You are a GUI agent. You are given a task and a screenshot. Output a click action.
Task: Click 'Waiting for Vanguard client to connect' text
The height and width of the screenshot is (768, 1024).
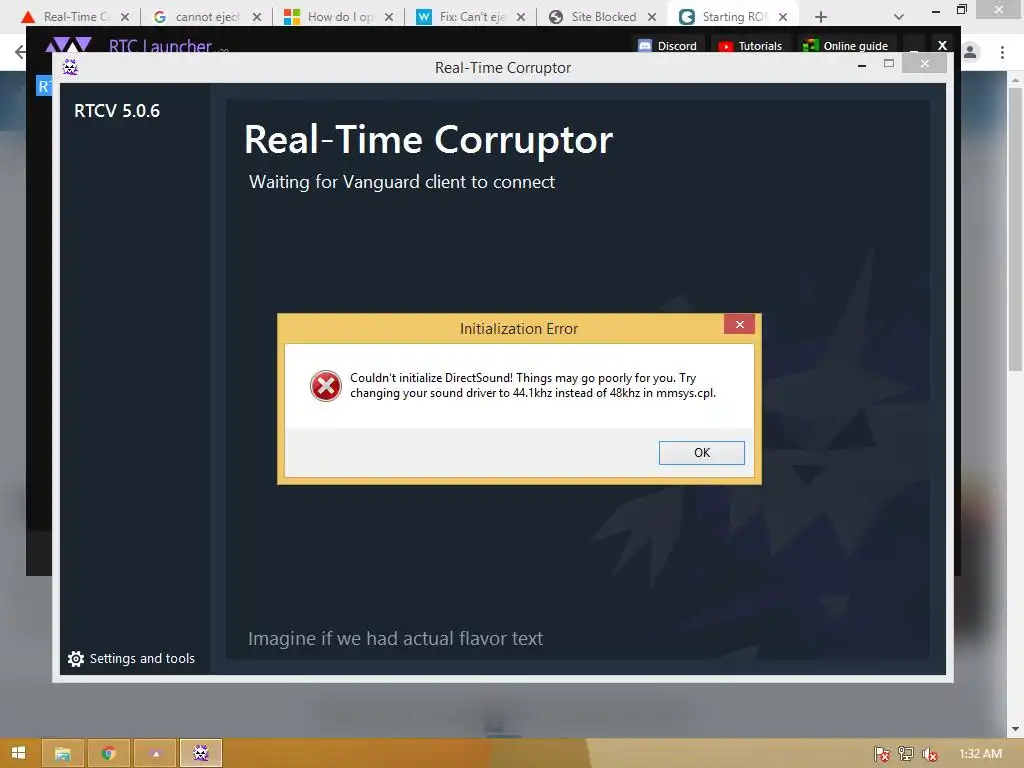pos(402,182)
